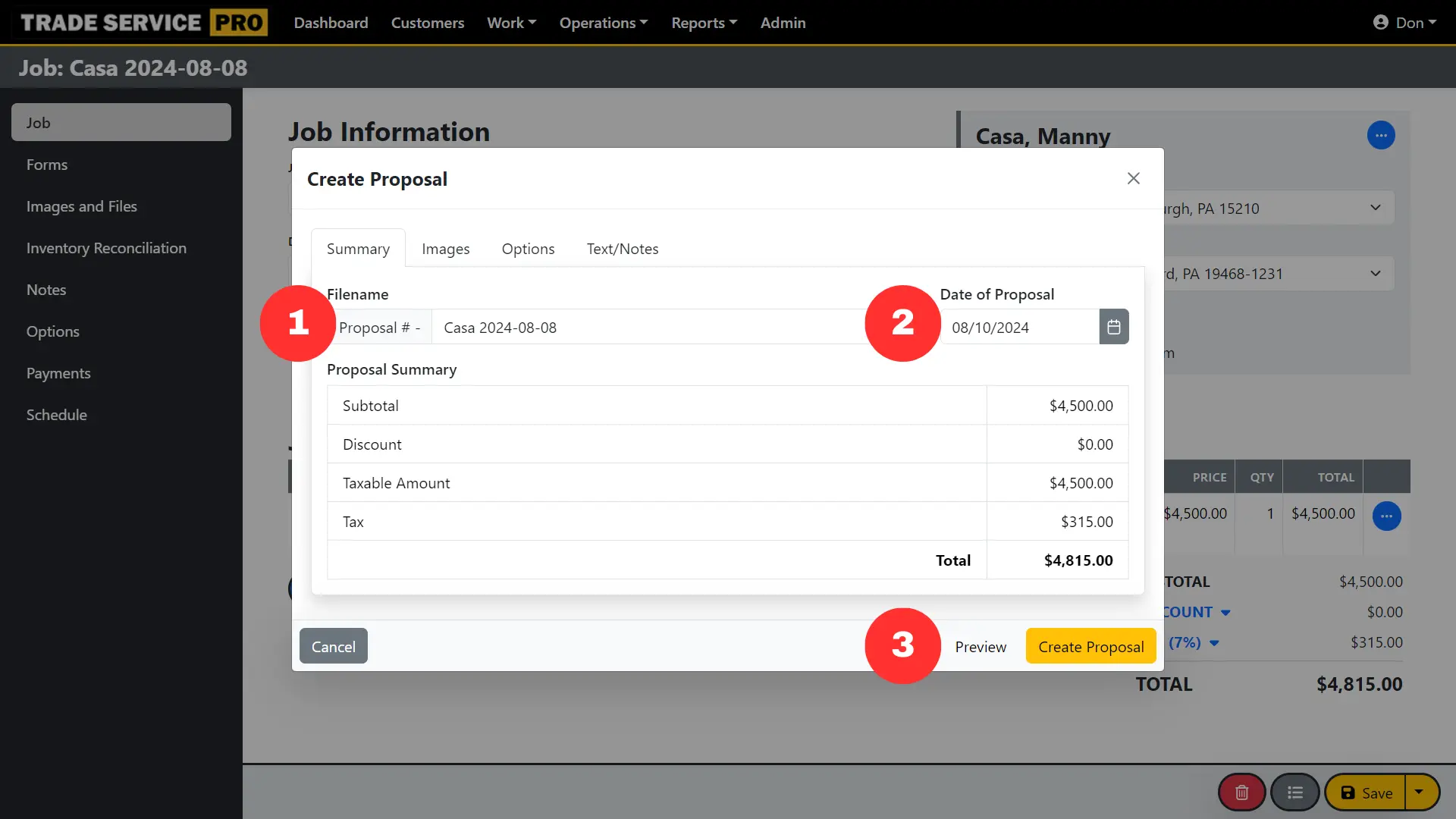The image size is (1456, 819).
Task: Switch to the Images tab
Action: click(445, 248)
